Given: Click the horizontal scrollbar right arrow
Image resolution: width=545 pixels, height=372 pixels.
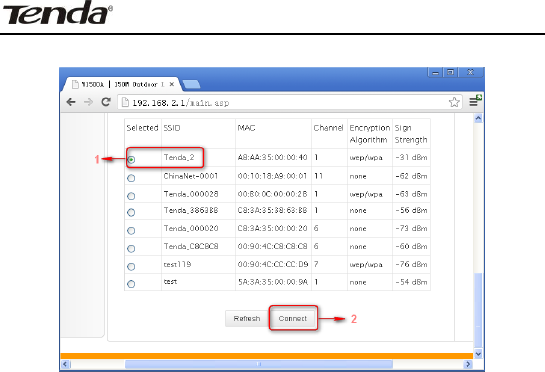Looking at the screenshot, I should 468,364.
